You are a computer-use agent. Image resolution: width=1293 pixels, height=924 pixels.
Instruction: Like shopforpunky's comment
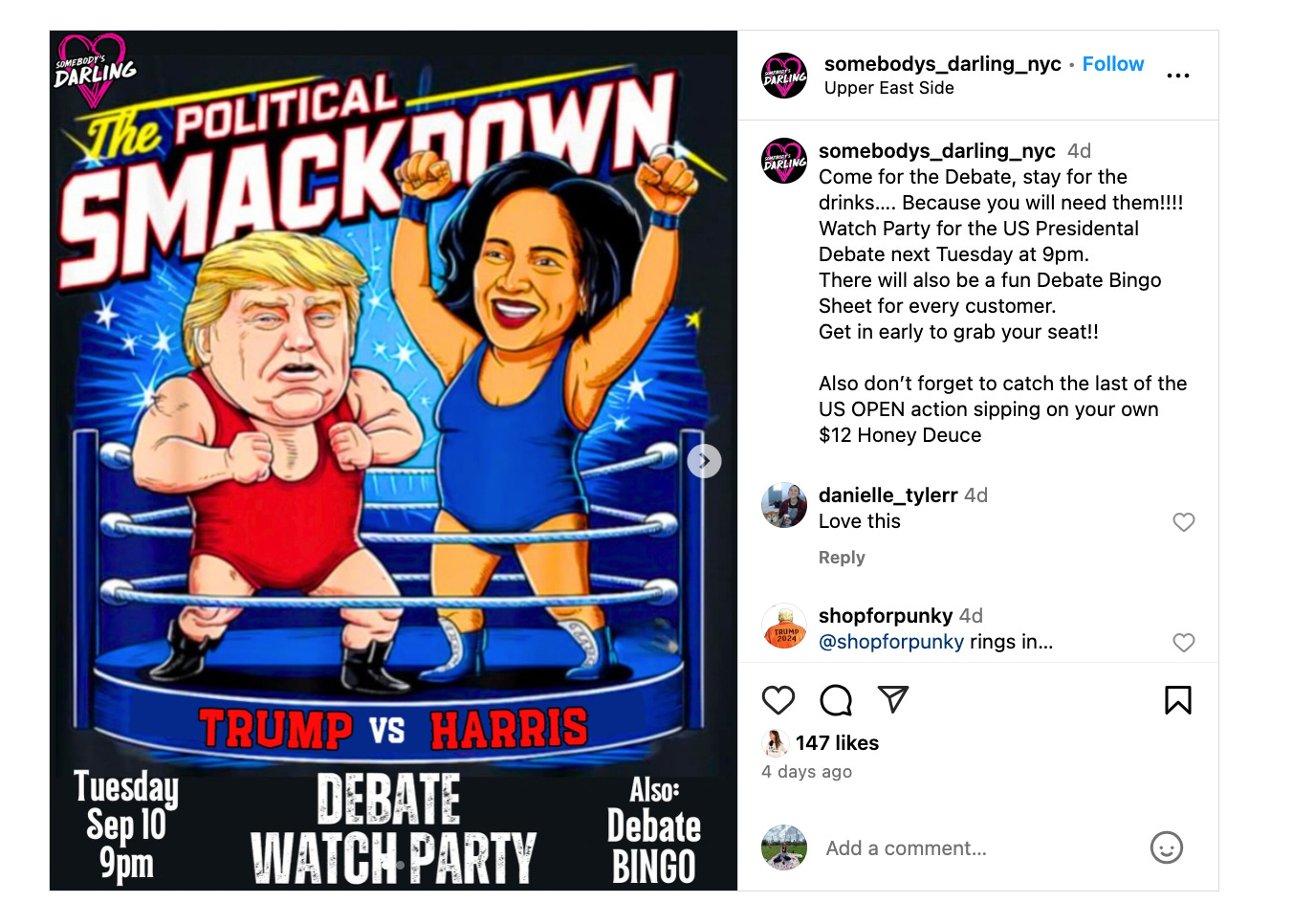pos(1184,643)
